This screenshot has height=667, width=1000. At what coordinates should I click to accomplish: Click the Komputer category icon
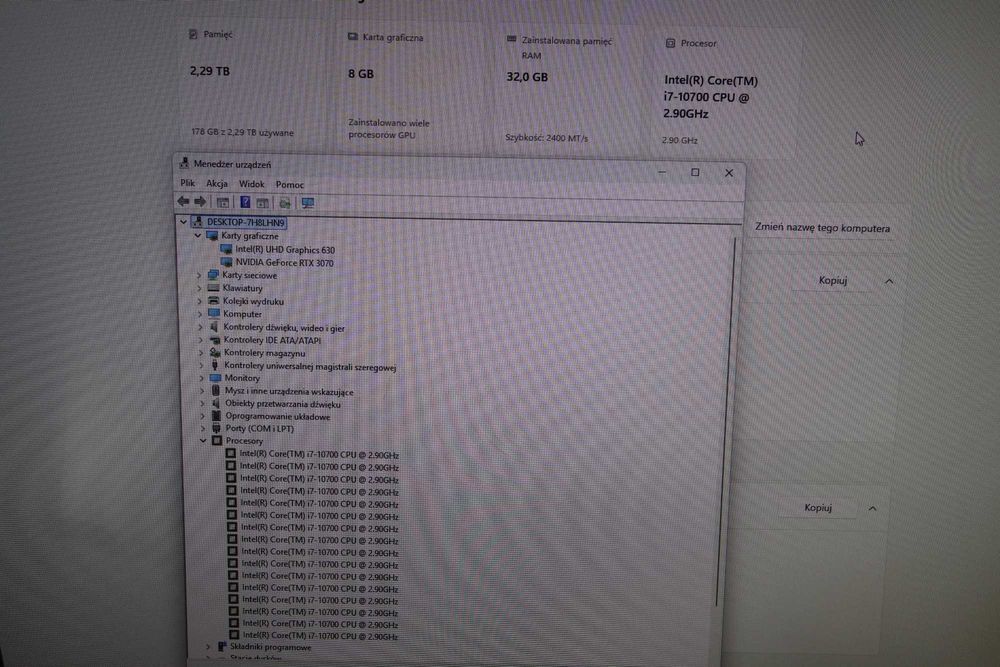click(x=214, y=313)
